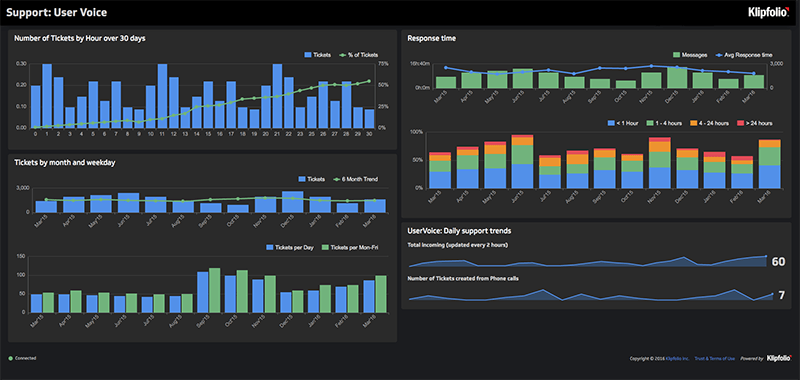
Task: Toggle the % of Tickets legend entry
Action: point(359,55)
